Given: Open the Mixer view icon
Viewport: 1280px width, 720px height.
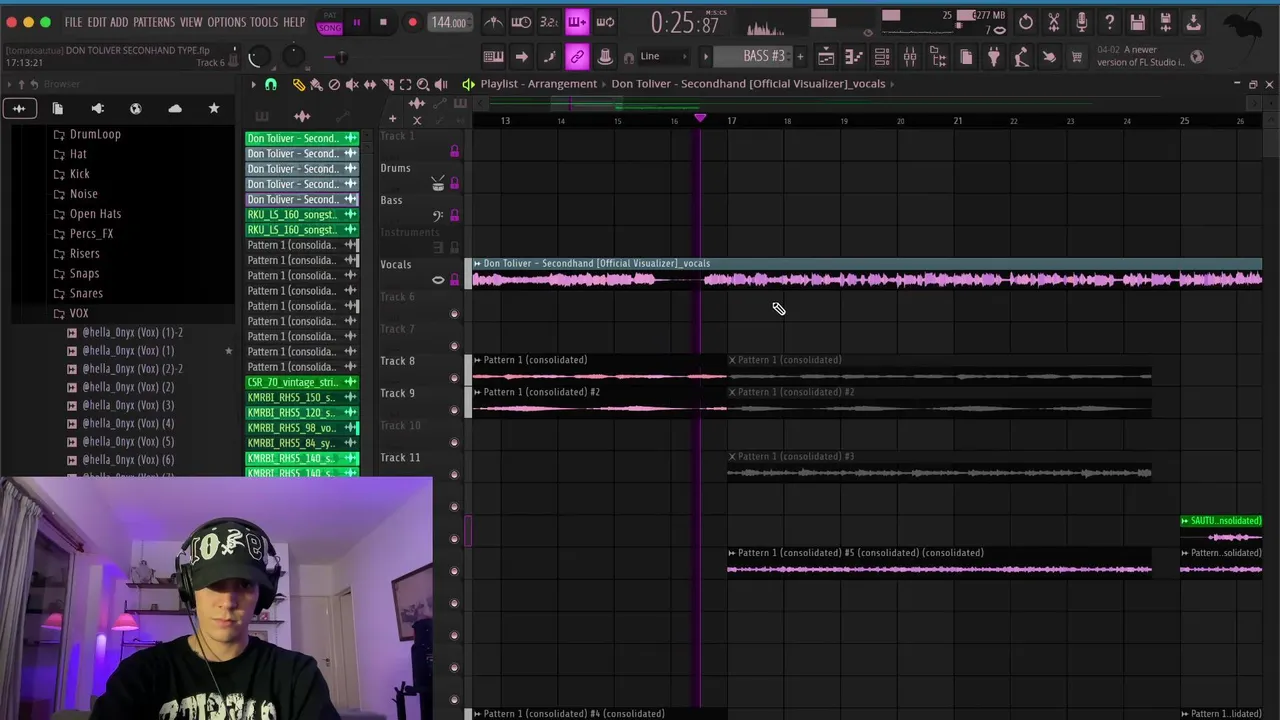Looking at the screenshot, I should (x=910, y=57).
